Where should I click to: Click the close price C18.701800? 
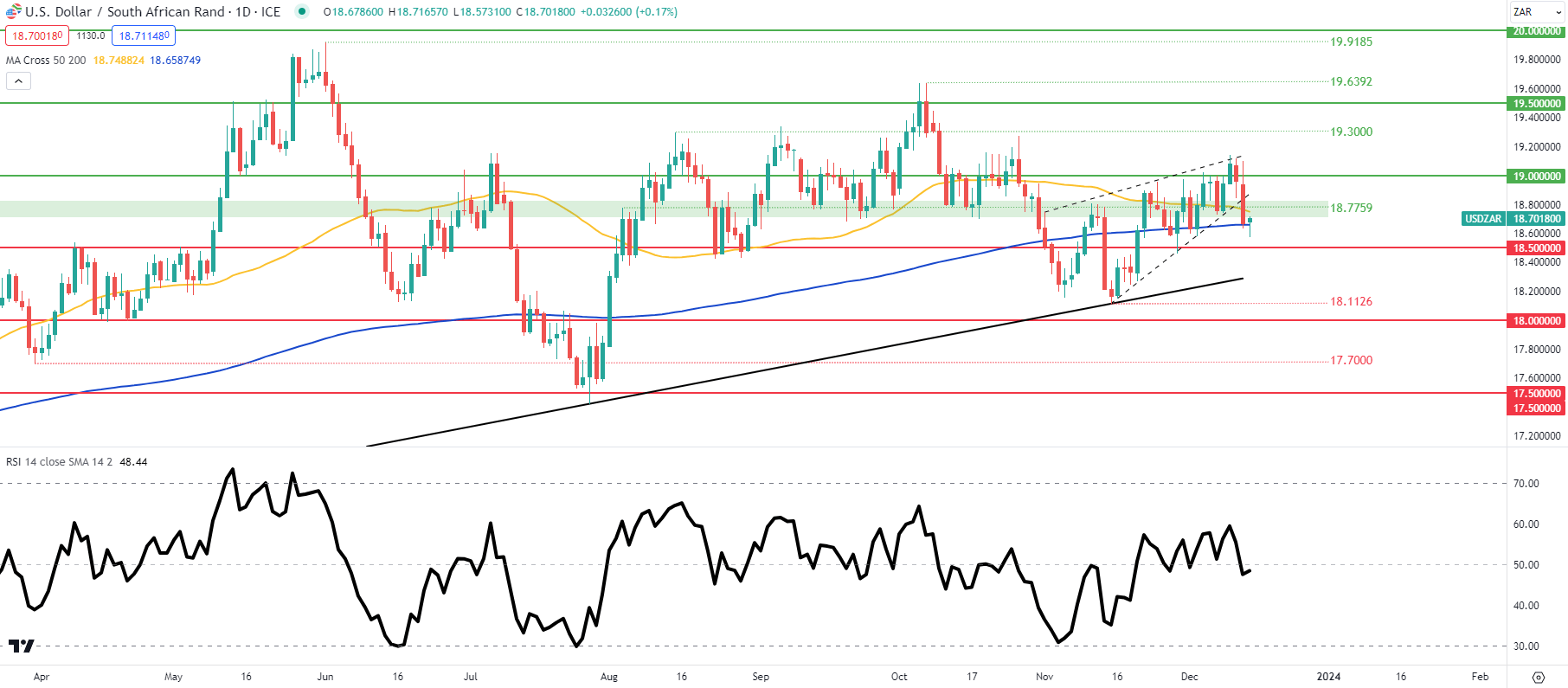click(x=545, y=12)
